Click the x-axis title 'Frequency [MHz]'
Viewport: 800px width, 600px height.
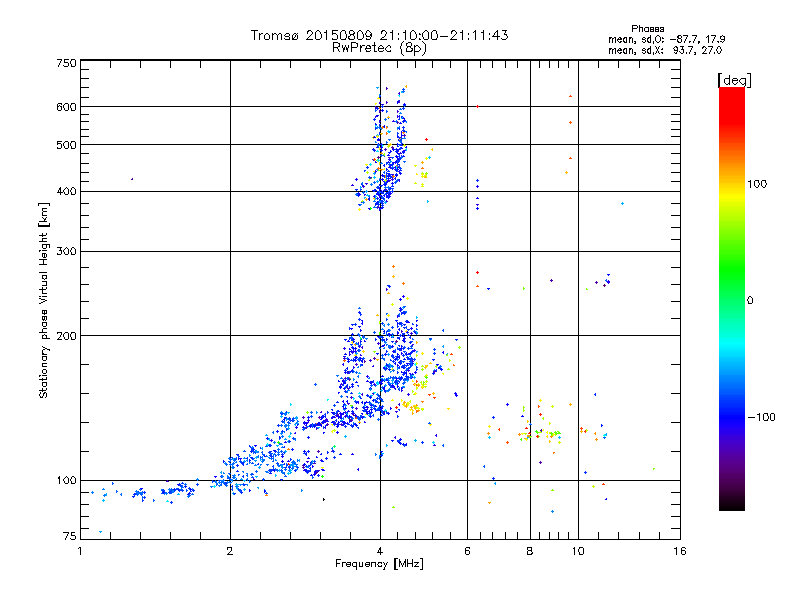click(x=379, y=564)
